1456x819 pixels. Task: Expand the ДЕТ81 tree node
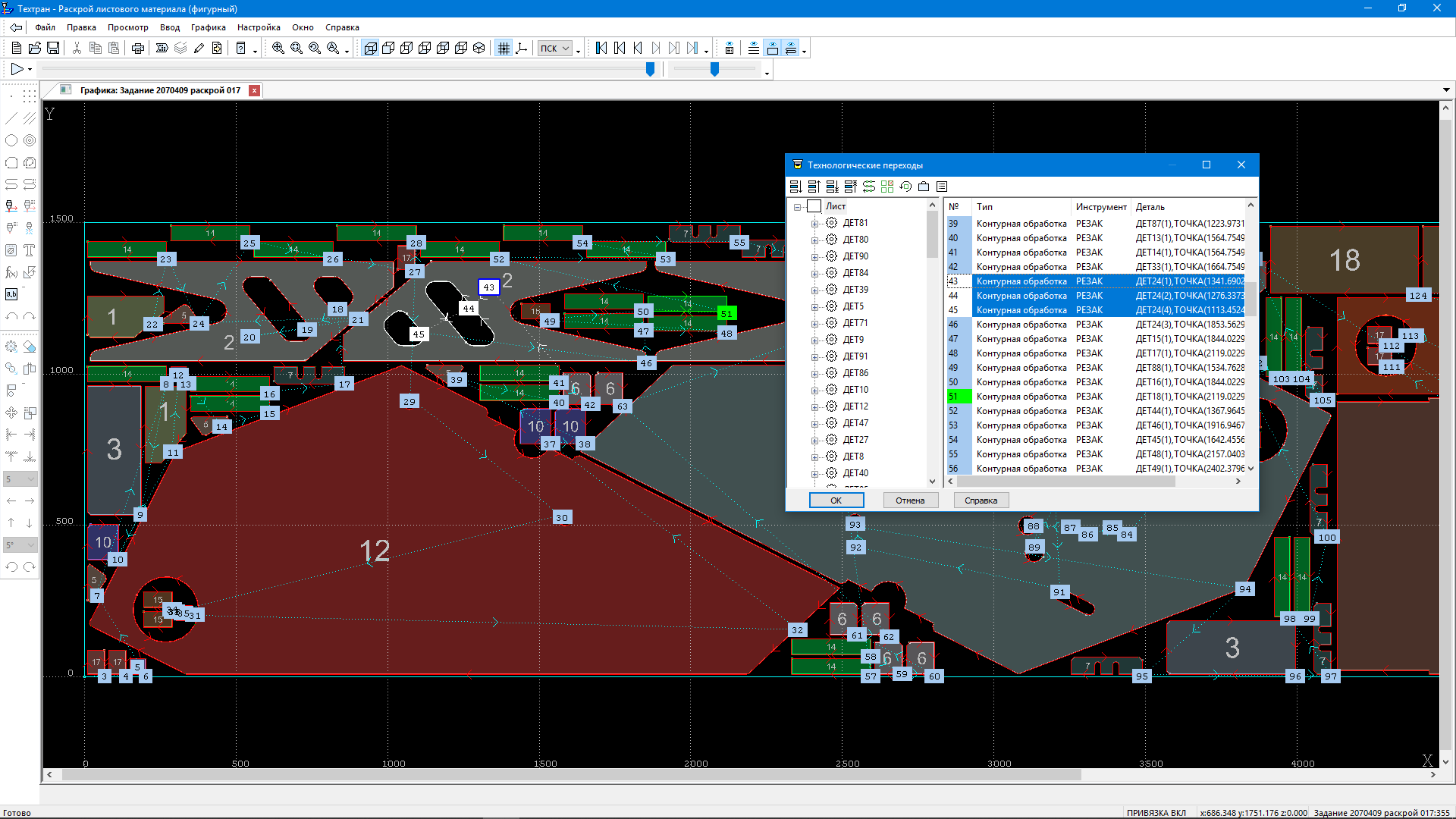click(814, 223)
